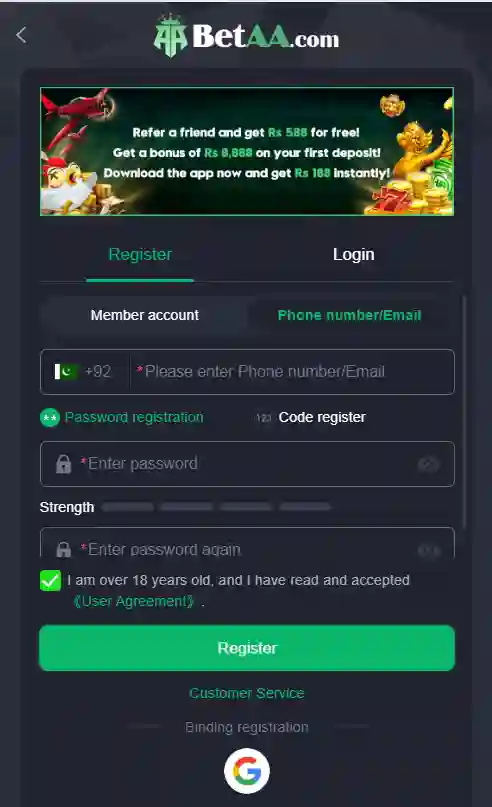Switch to the Login tab
The height and width of the screenshot is (807, 492).
354,254
